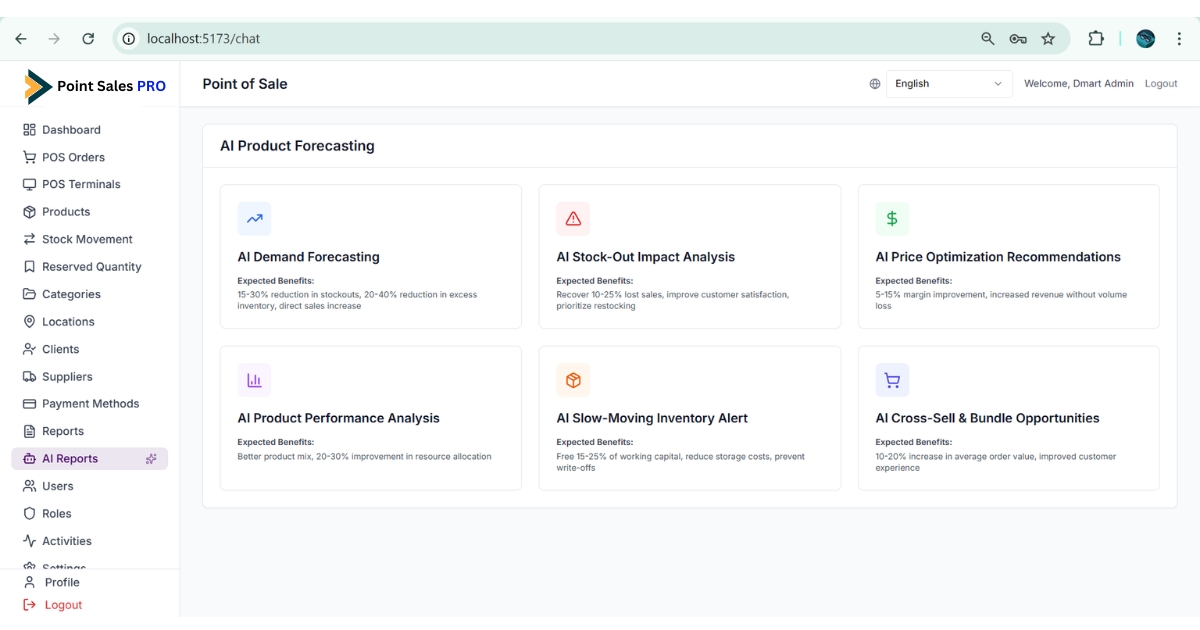
Task: Reload the page with browser refresh button
Action: point(88,39)
